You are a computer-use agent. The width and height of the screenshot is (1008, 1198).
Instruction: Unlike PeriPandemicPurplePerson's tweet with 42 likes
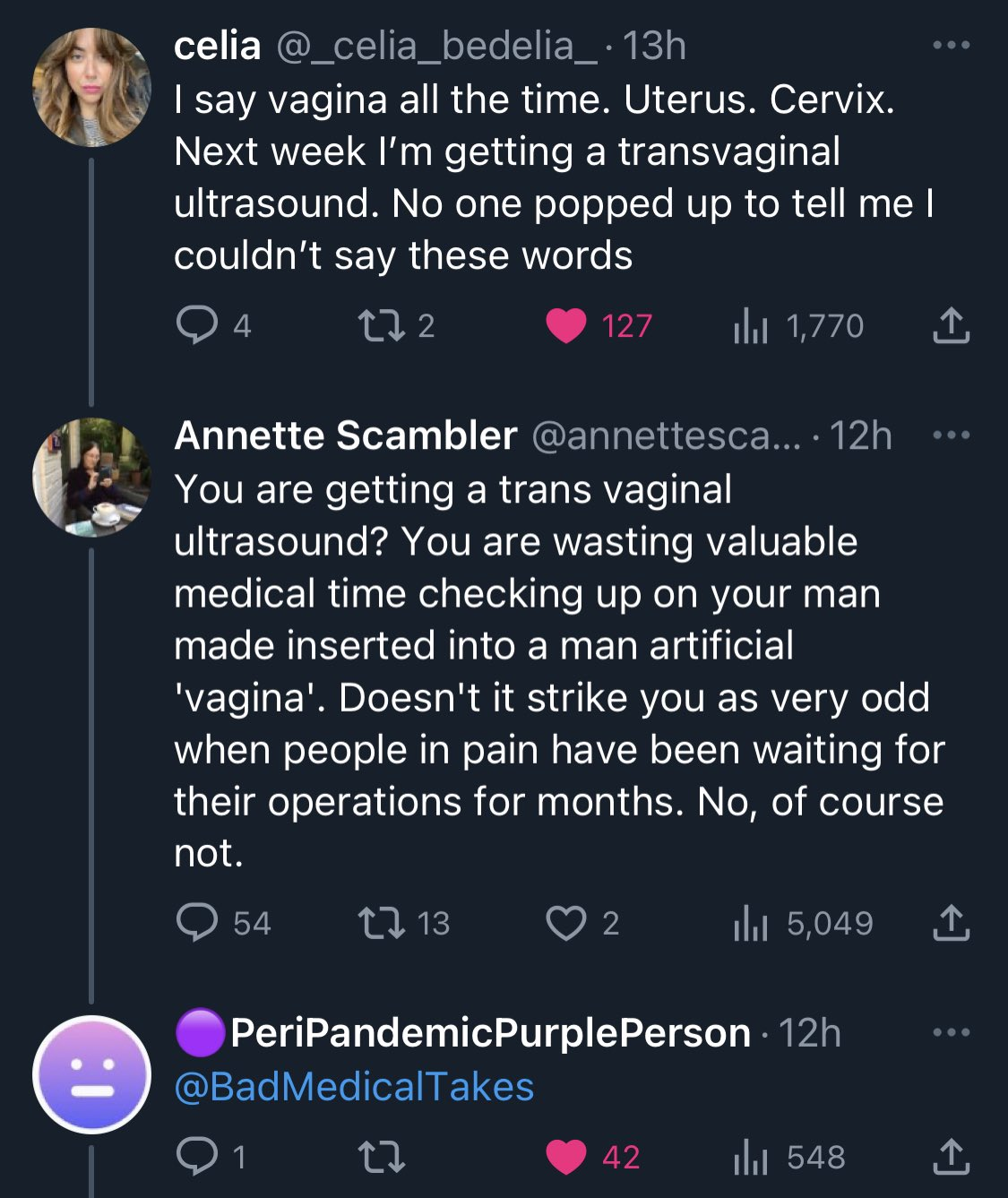point(566,1157)
